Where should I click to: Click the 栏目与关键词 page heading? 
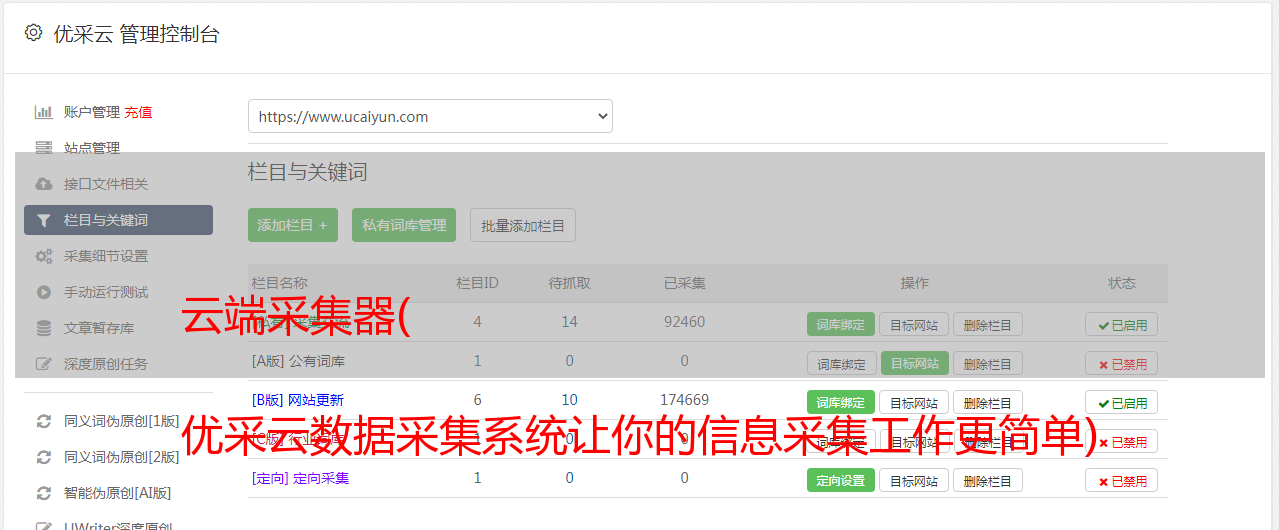point(308,172)
